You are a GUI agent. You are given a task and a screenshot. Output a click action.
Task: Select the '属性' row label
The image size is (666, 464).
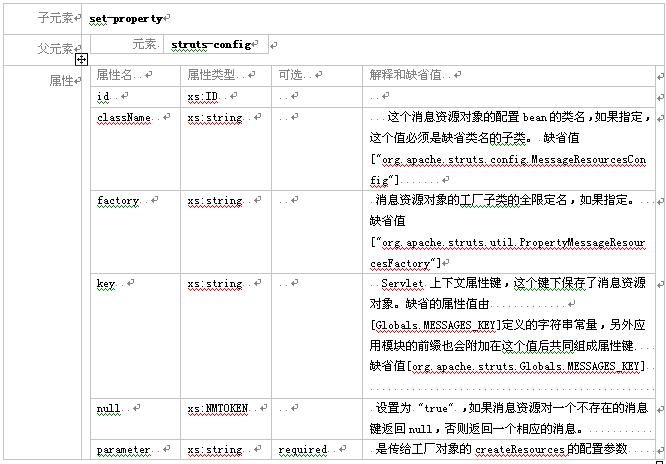pos(62,80)
